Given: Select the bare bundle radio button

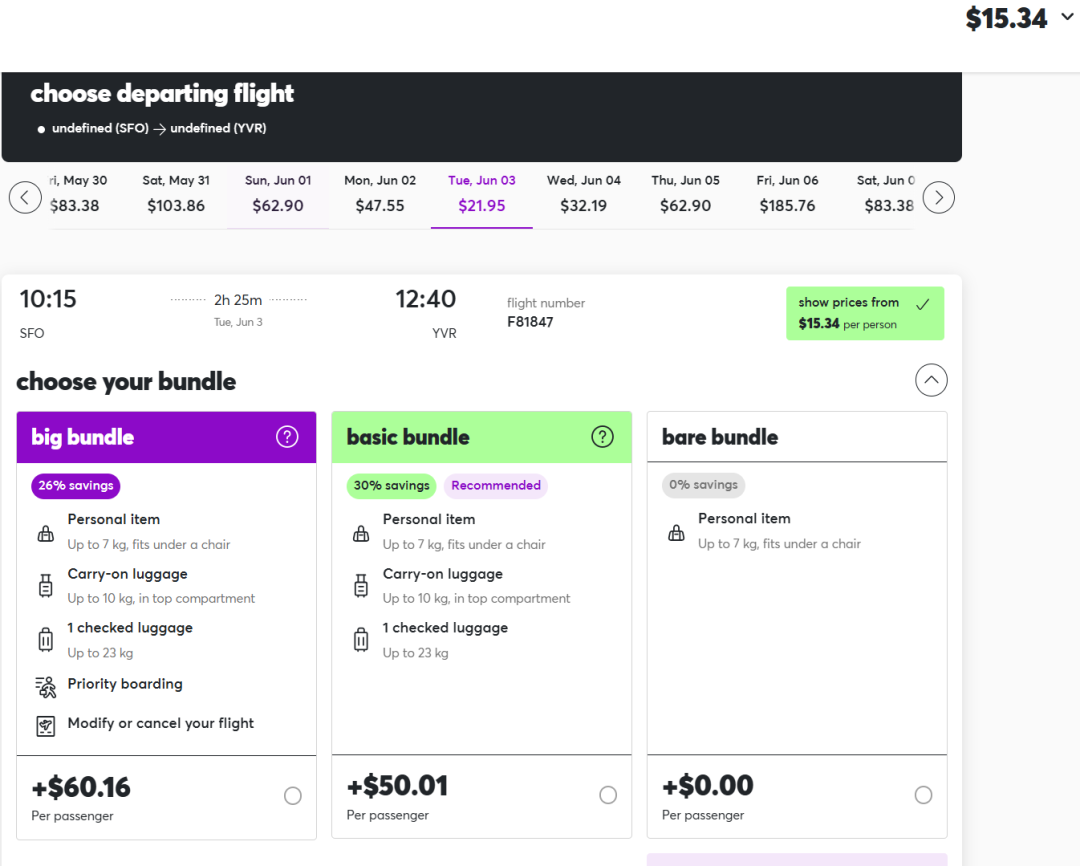Looking at the screenshot, I should click(x=923, y=796).
